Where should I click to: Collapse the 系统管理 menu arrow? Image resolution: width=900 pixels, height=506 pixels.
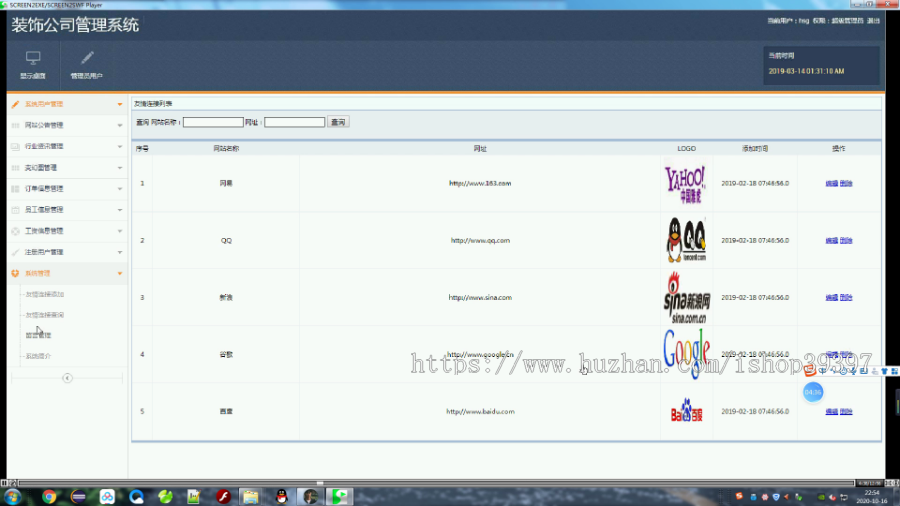tap(120, 274)
